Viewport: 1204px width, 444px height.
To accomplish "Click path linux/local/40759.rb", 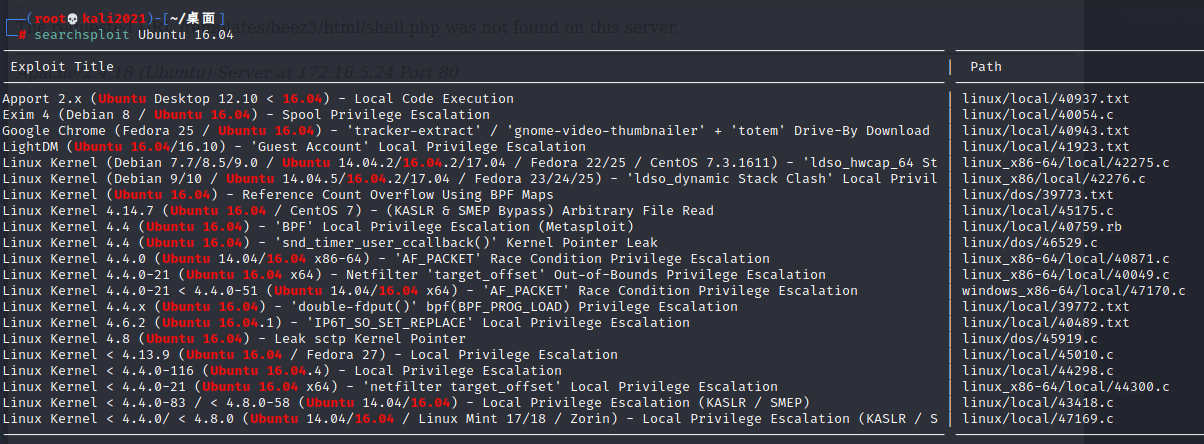I will tap(1042, 227).
